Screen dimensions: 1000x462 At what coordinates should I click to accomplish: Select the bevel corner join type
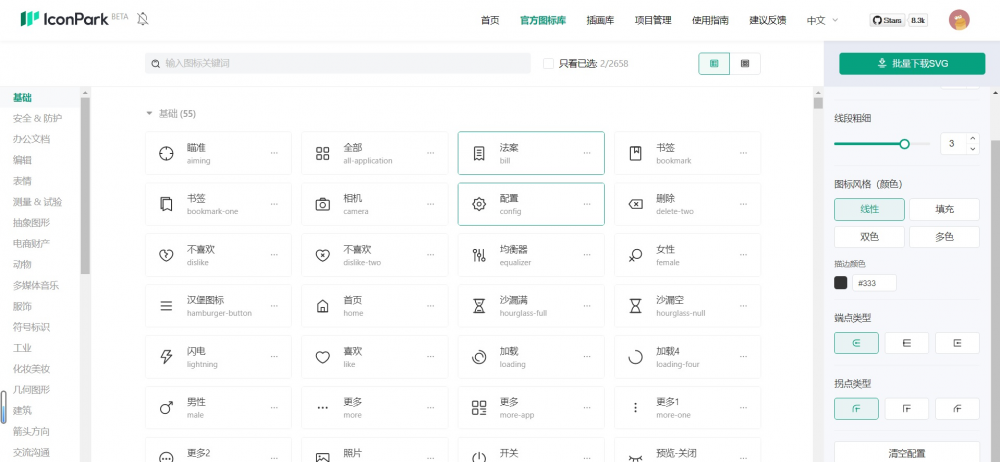[x=957, y=408]
